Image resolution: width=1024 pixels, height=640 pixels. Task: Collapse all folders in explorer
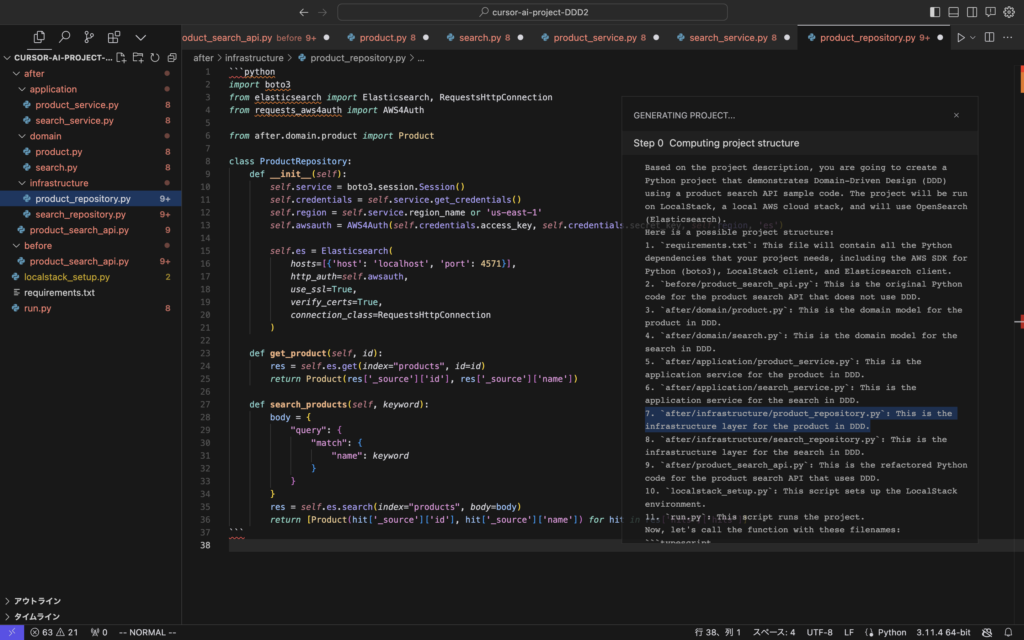[172, 57]
